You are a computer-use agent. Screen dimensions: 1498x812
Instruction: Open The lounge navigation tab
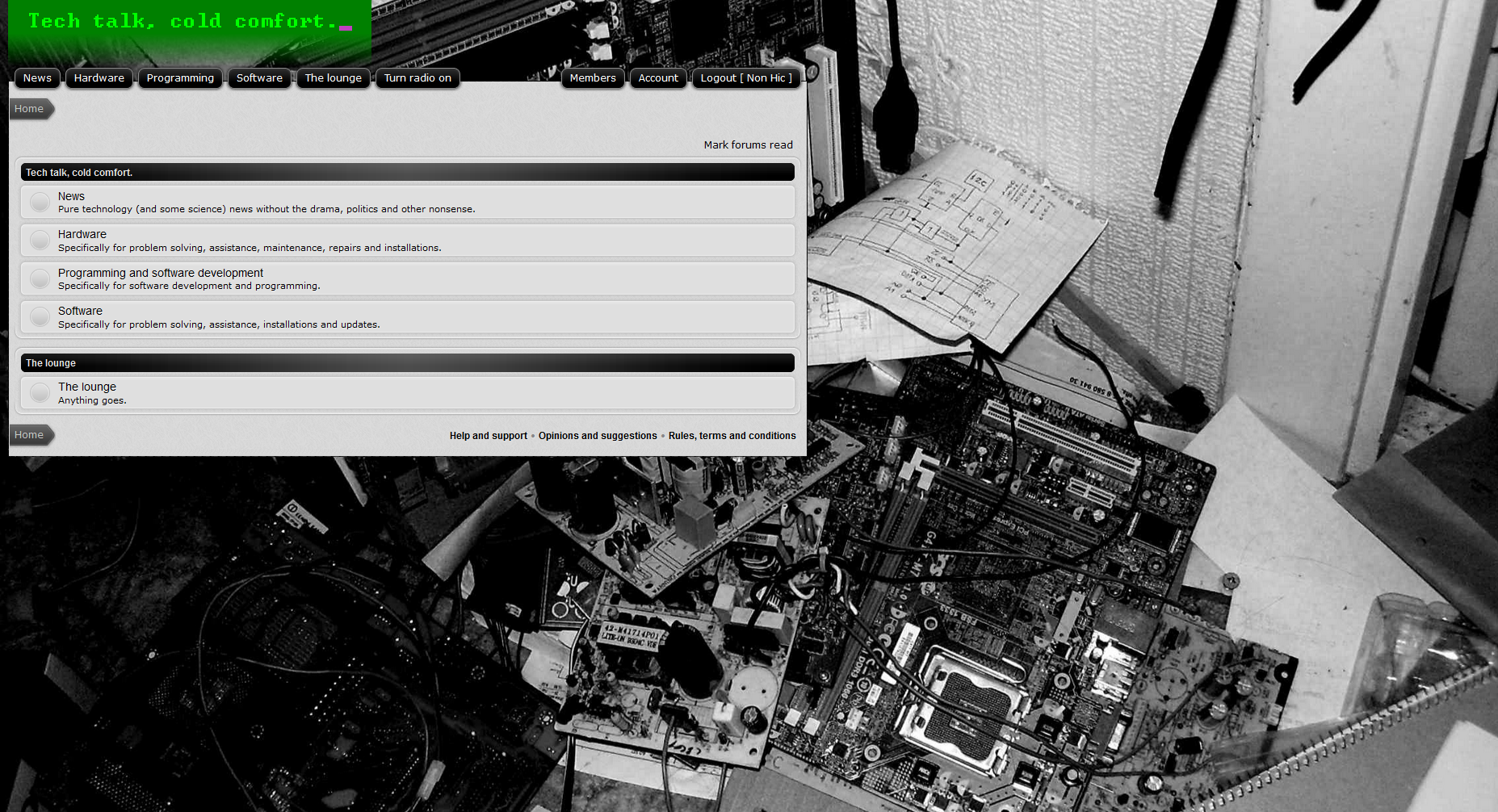334,78
